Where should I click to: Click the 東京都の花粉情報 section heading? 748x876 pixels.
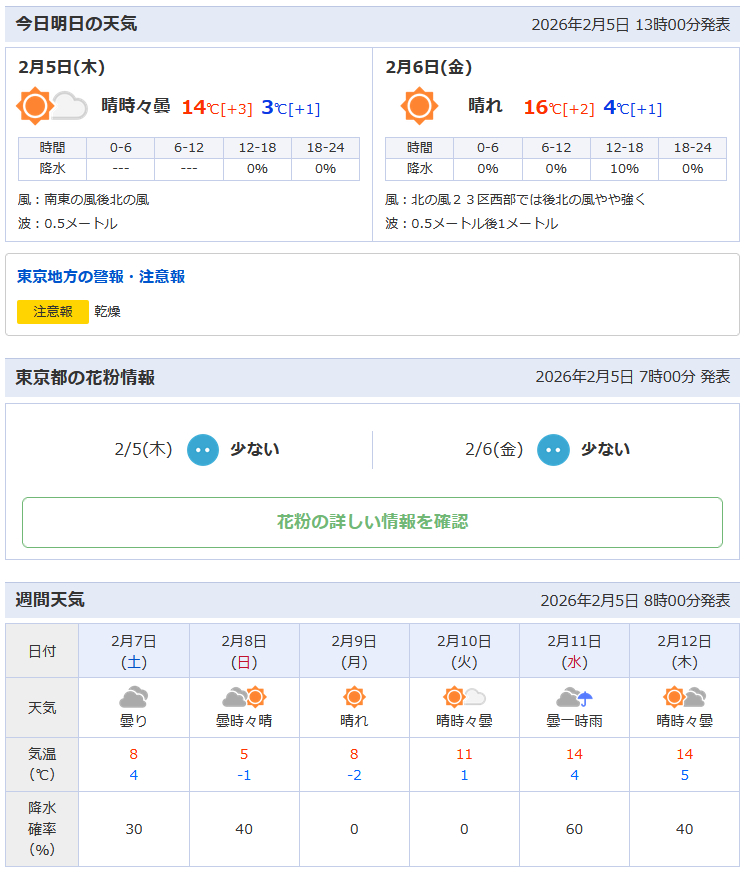(x=85, y=377)
